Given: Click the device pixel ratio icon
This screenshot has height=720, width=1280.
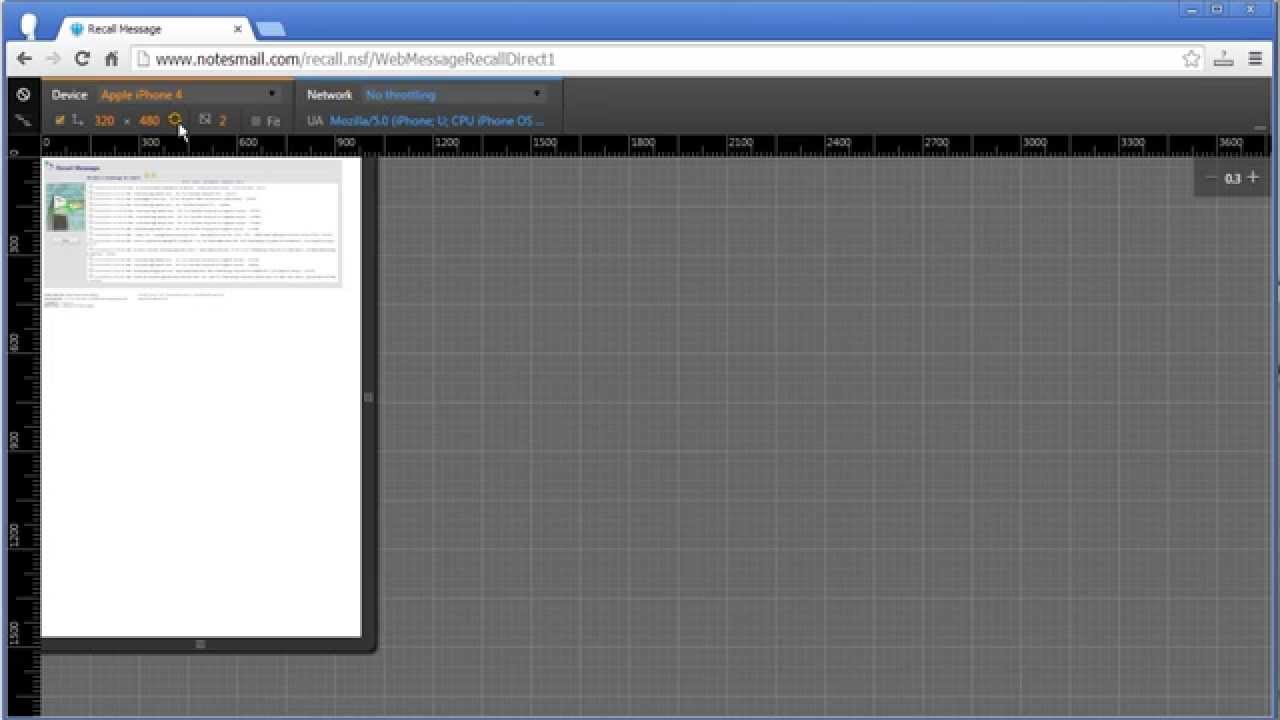Looking at the screenshot, I should (x=205, y=120).
